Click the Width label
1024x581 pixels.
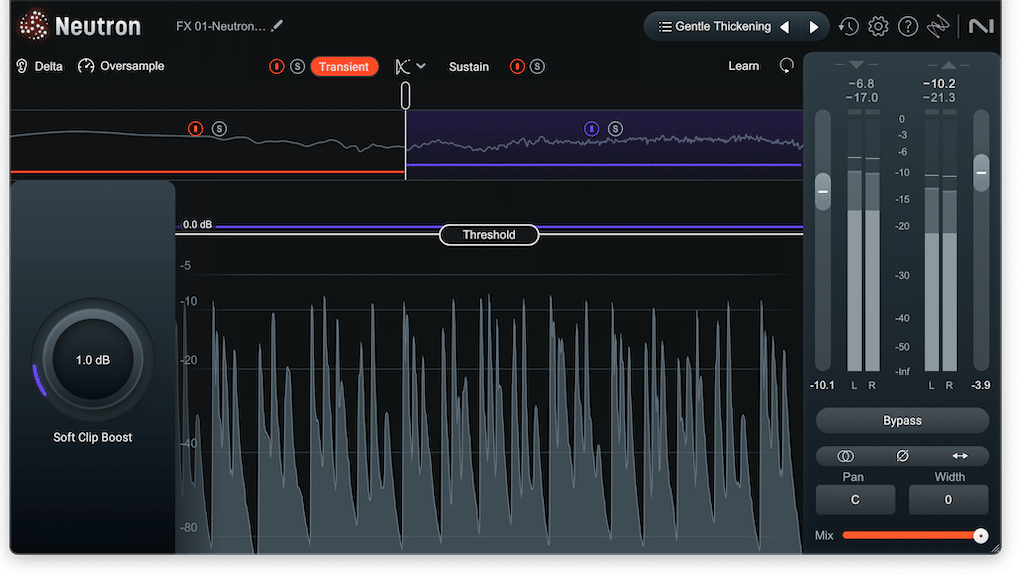(x=950, y=477)
